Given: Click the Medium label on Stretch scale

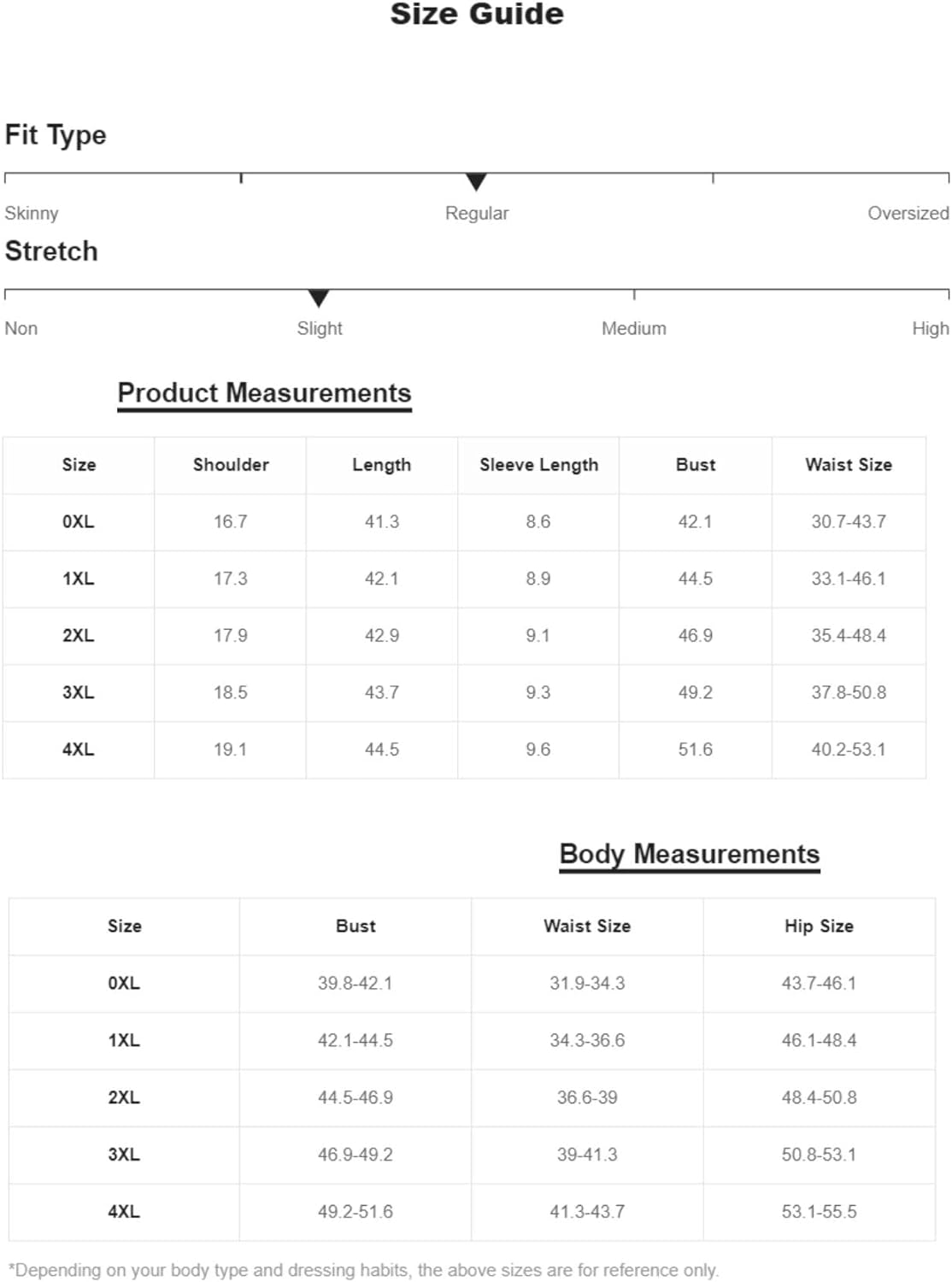Looking at the screenshot, I should click(633, 328).
